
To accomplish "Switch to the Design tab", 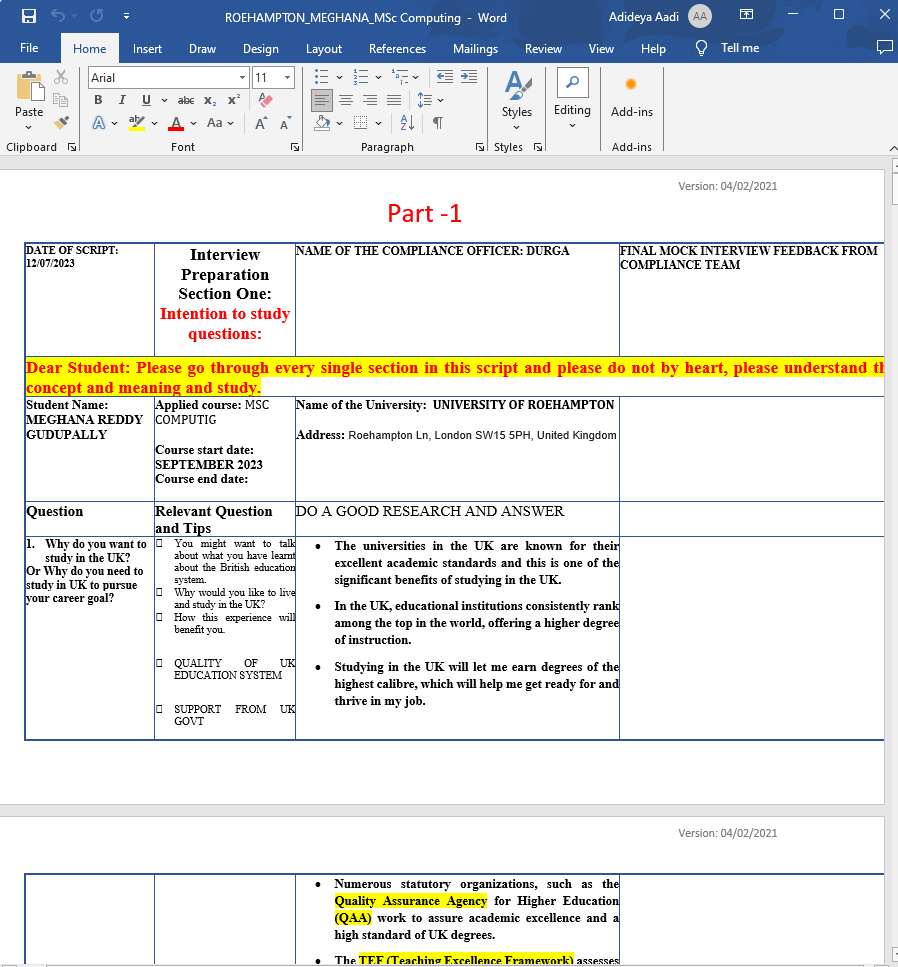I will 261,49.
